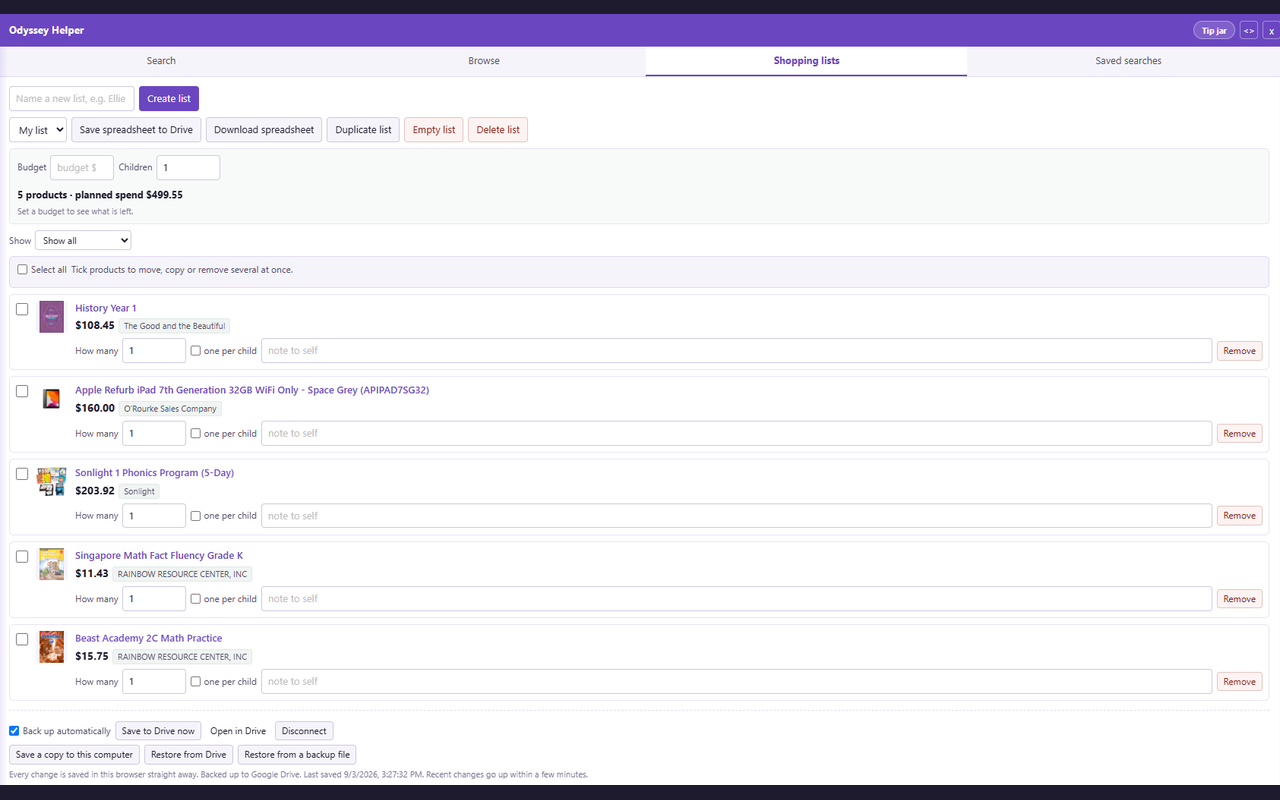Screen dimensions: 1280x800
Task: Tick the Sonlight 1 Phonics selection checkbox
Action: point(22,474)
